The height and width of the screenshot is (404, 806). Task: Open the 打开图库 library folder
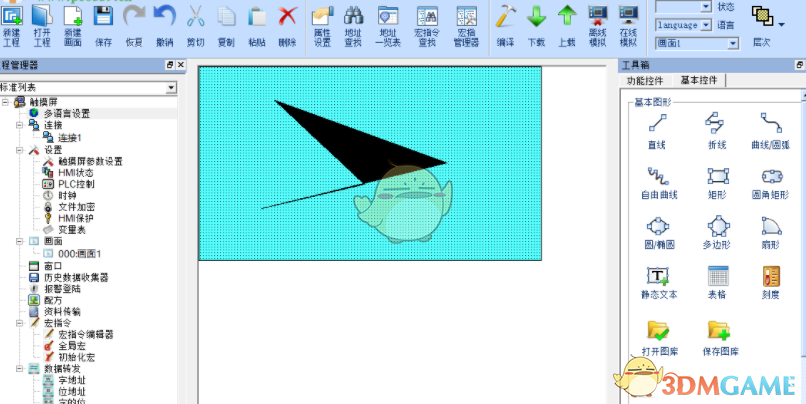click(660, 338)
